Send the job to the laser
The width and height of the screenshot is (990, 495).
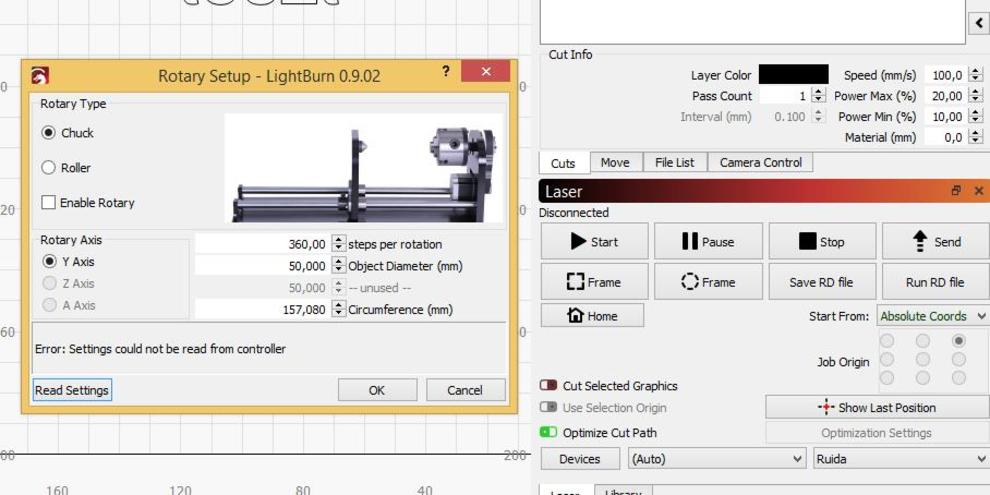click(x=936, y=241)
